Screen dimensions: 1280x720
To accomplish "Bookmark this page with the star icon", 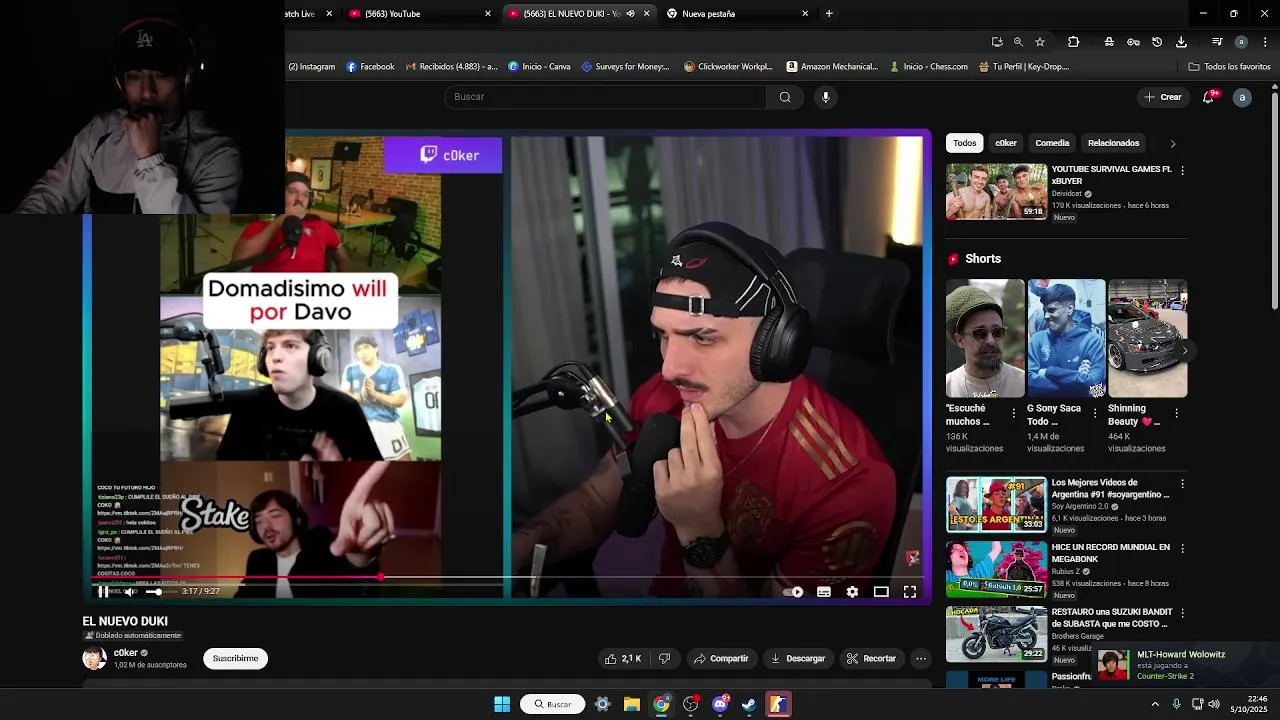I will pos(1040,42).
